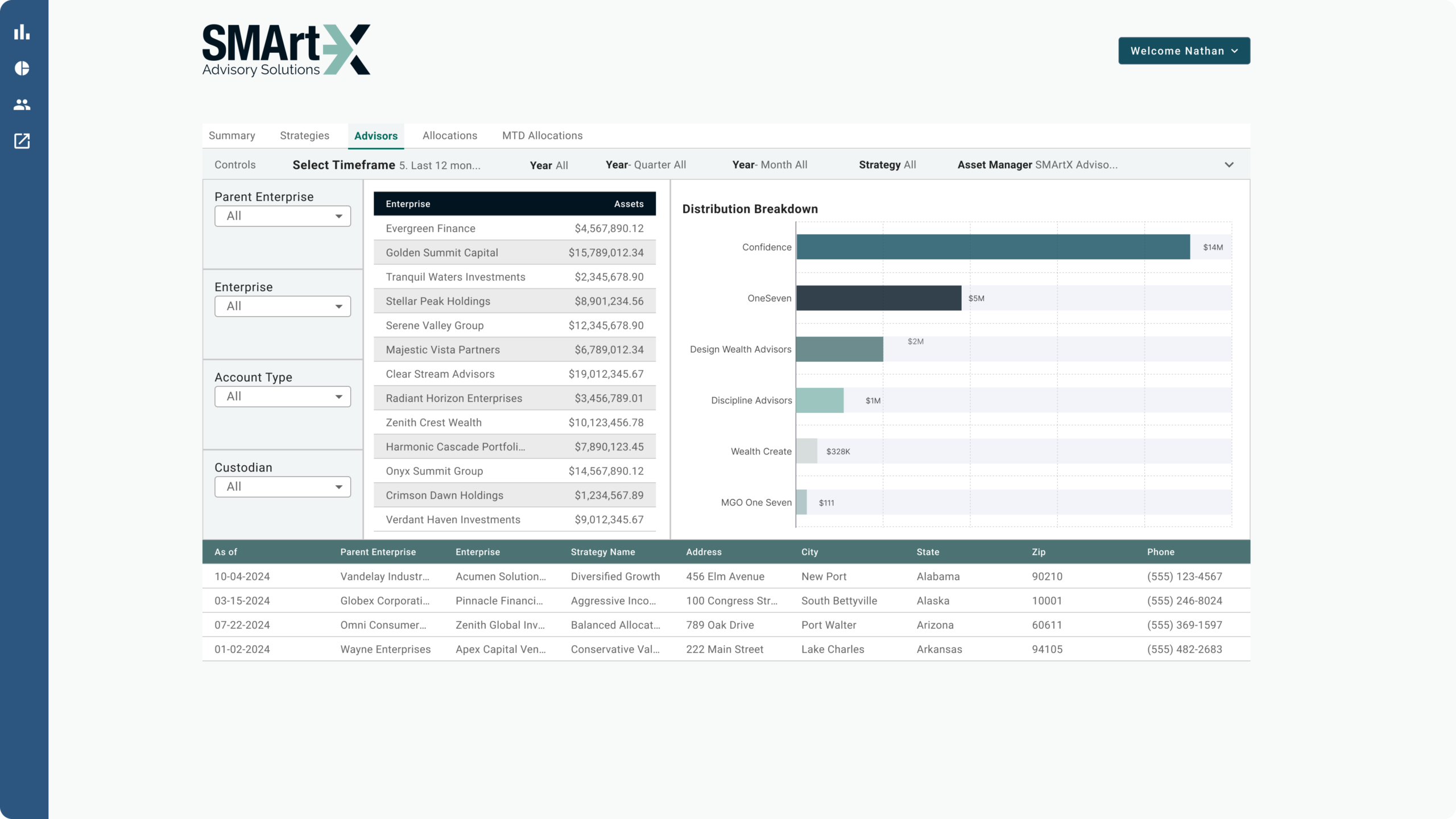Click the SMArtX Advisory Solutions logo
Image resolution: width=1456 pixels, height=819 pixels.
(x=286, y=51)
